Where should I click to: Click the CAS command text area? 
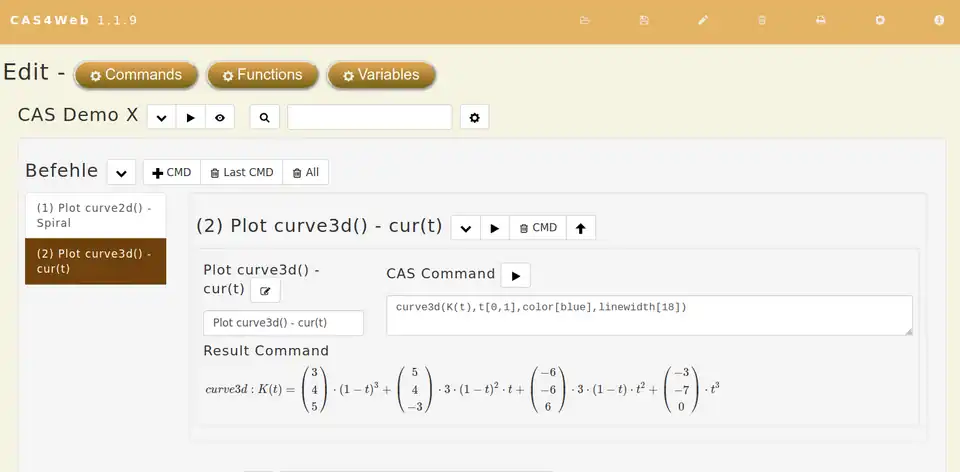click(x=648, y=315)
